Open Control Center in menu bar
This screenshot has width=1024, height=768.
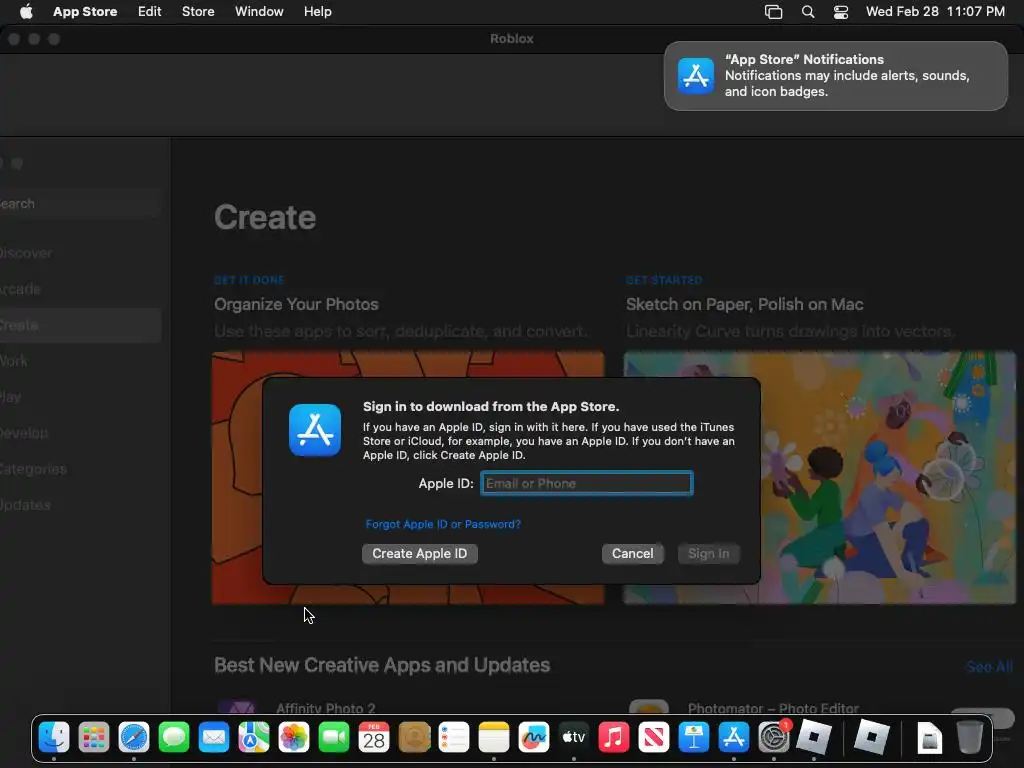point(841,12)
